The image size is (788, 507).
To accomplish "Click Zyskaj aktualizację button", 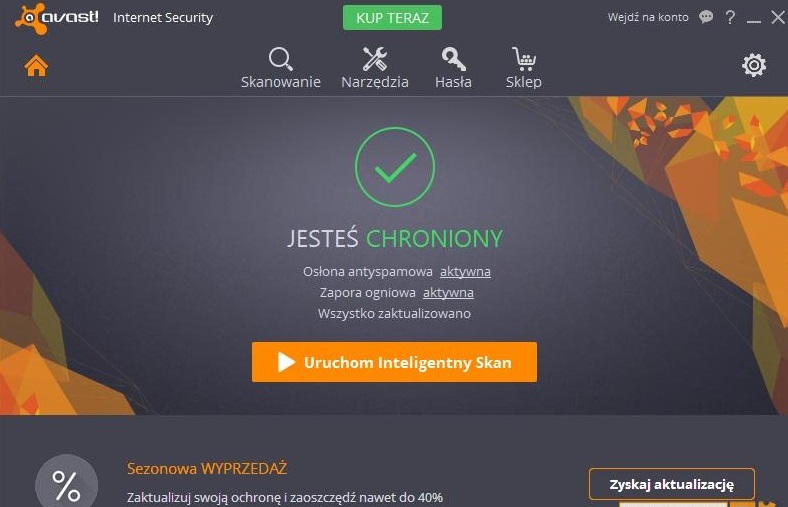I will click(x=671, y=484).
